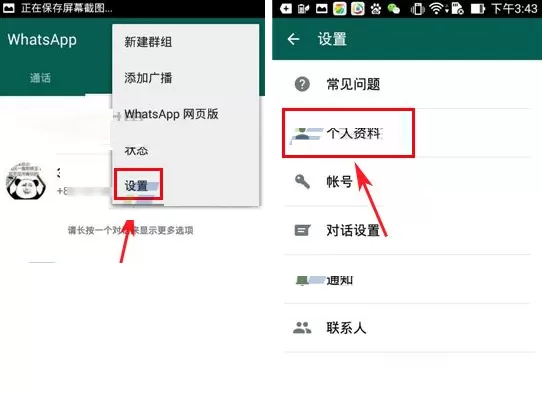Open 帐号 account settings
Image resolution: width=542 pixels, height=395 pixels.
coord(407,182)
